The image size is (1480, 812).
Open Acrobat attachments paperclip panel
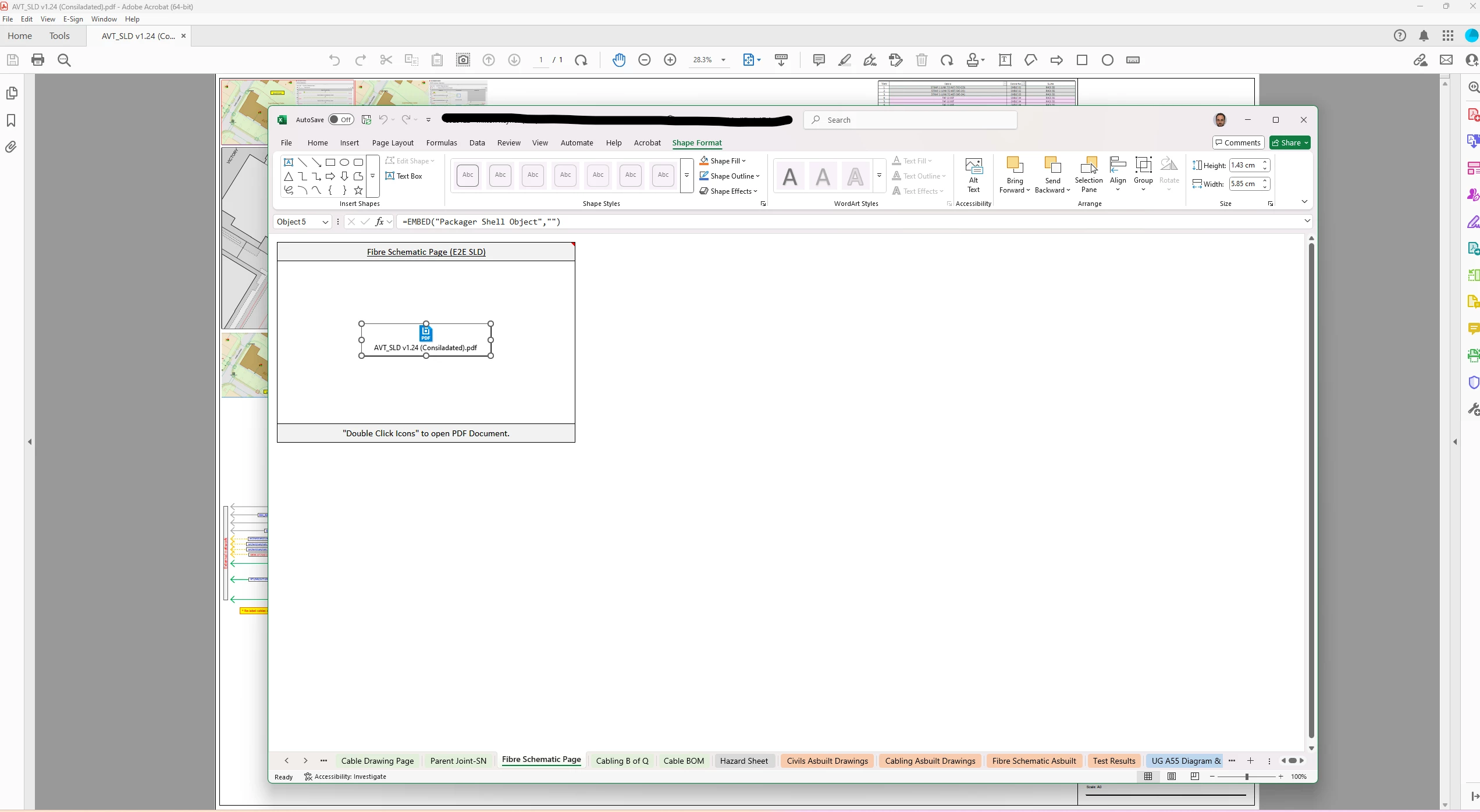(11, 147)
